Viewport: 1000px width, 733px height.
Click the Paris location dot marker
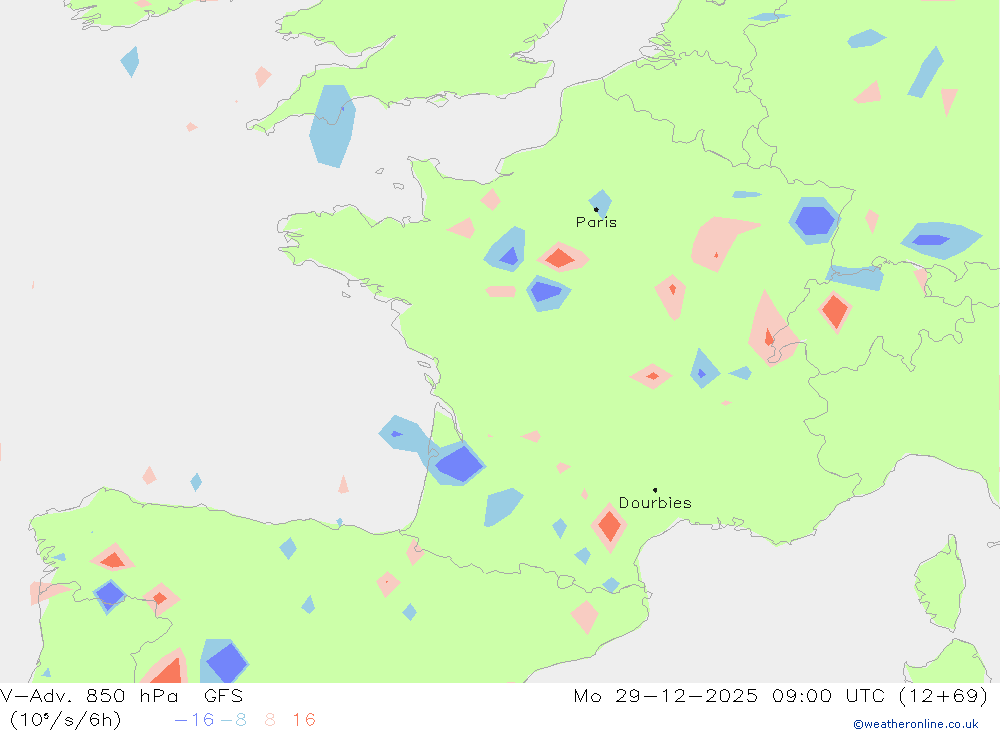point(596,209)
